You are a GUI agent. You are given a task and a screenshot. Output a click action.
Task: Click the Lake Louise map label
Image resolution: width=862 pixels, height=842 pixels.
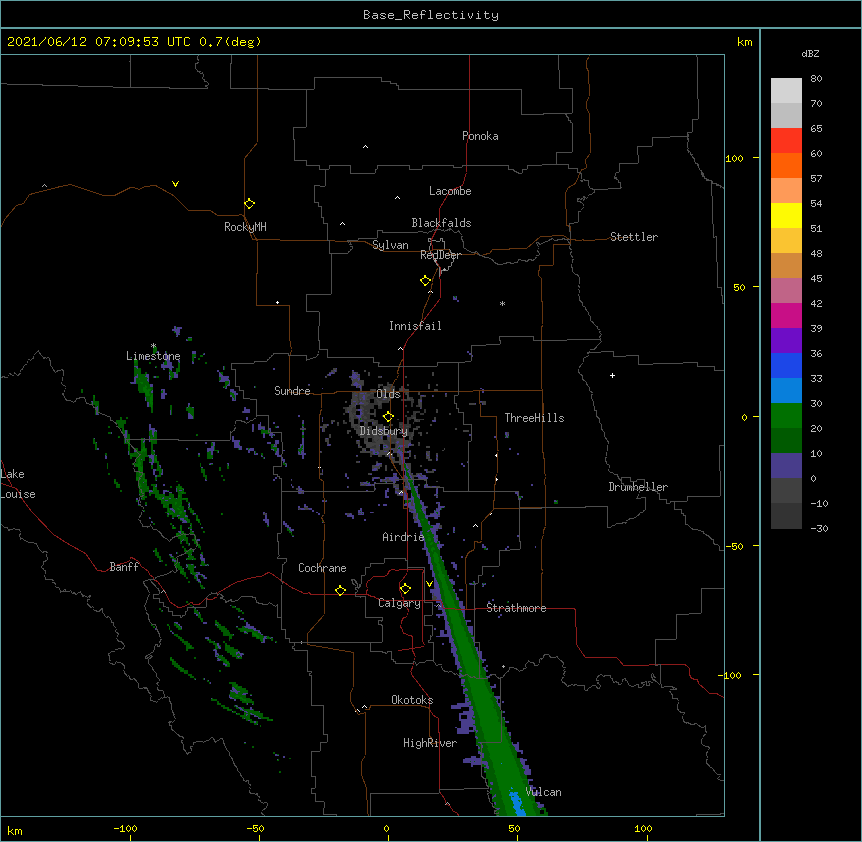pos(18,484)
